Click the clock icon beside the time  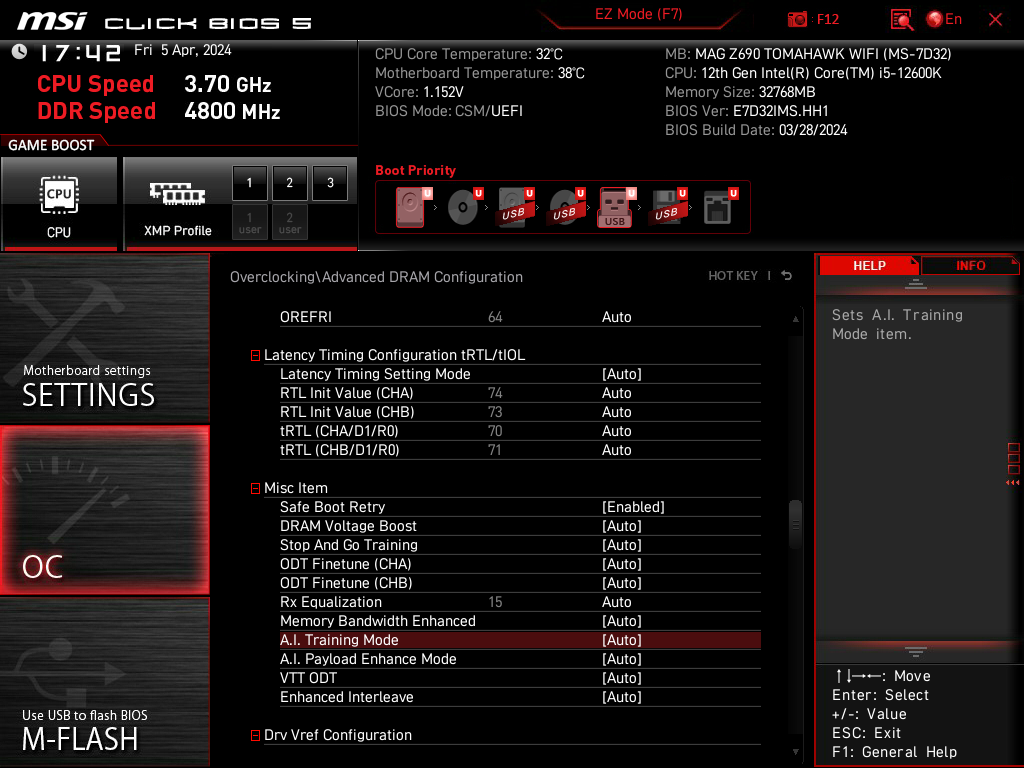tap(19, 52)
